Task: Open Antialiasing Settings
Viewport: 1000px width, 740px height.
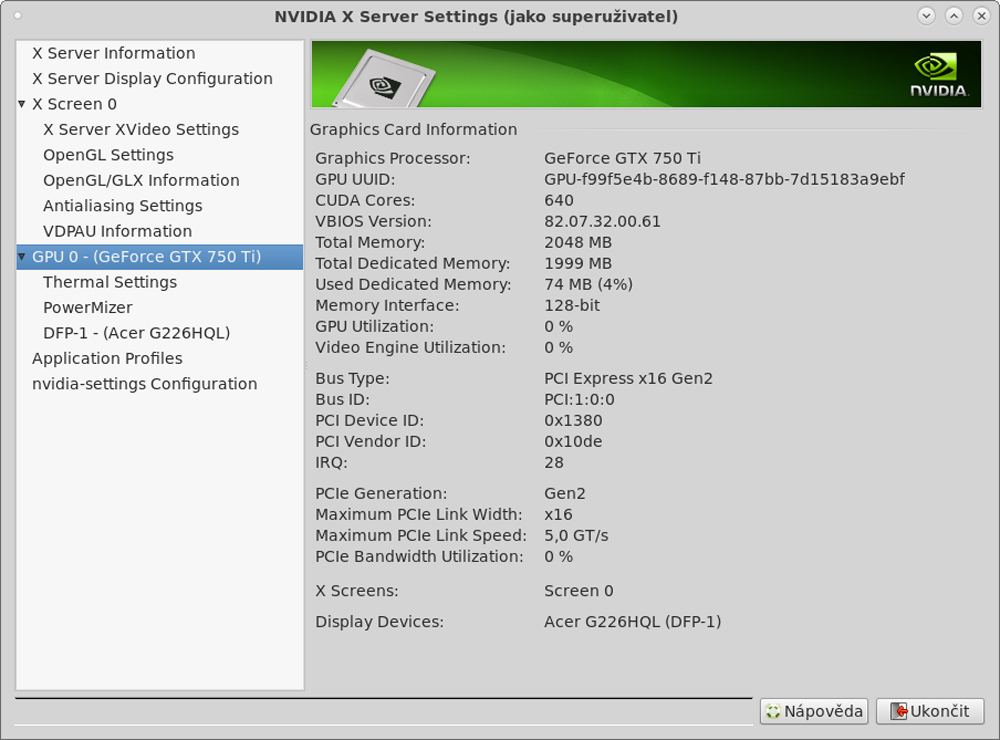Action: coord(122,206)
